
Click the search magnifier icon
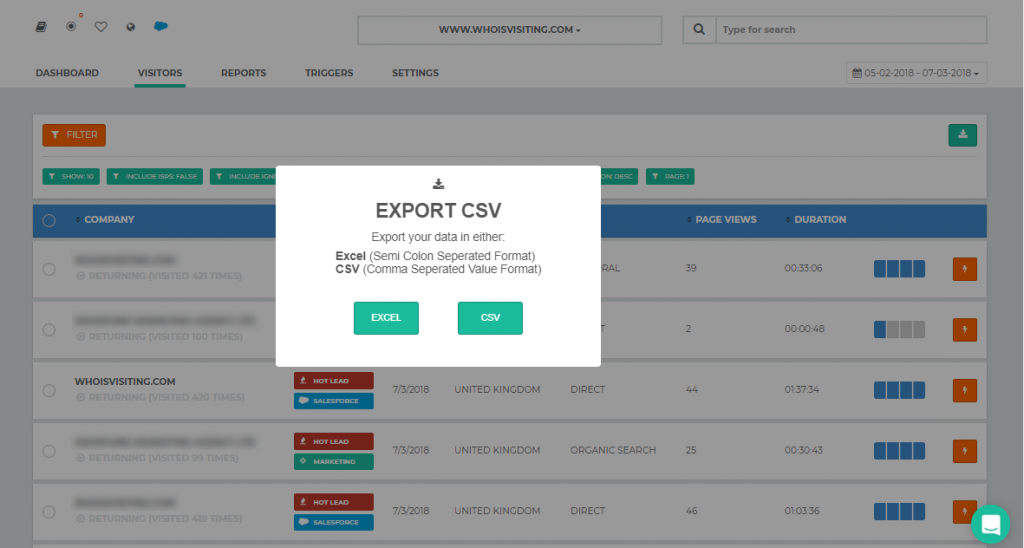click(699, 29)
